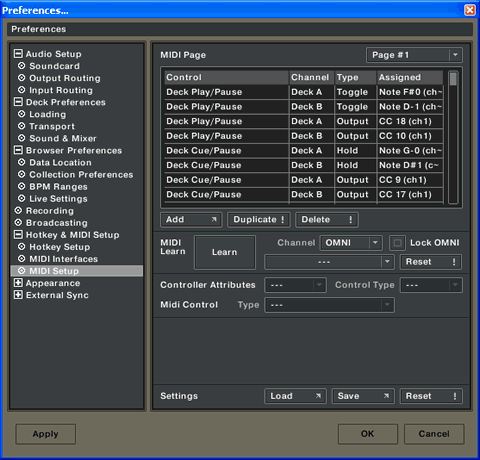Click the Hotkey Setup bullet icon
The height and width of the screenshot is (460, 480).
(x=22, y=247)
